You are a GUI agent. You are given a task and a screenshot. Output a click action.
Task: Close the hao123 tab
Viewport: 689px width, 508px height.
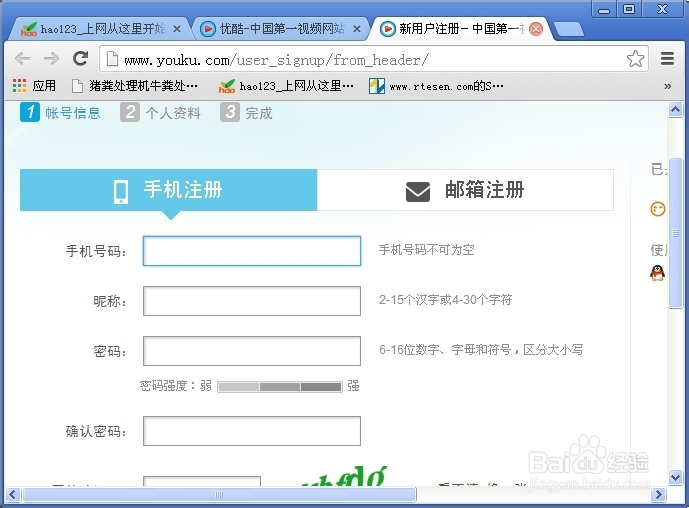click(177, 29)
